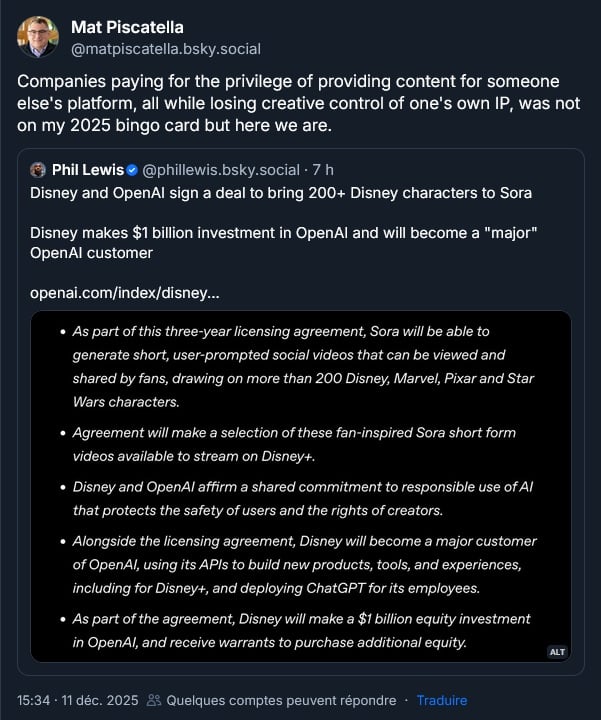This screenshot has width=601, height=720.
Task: Click the image bullet about streaming on Disney+
Action: coord(294,444)
